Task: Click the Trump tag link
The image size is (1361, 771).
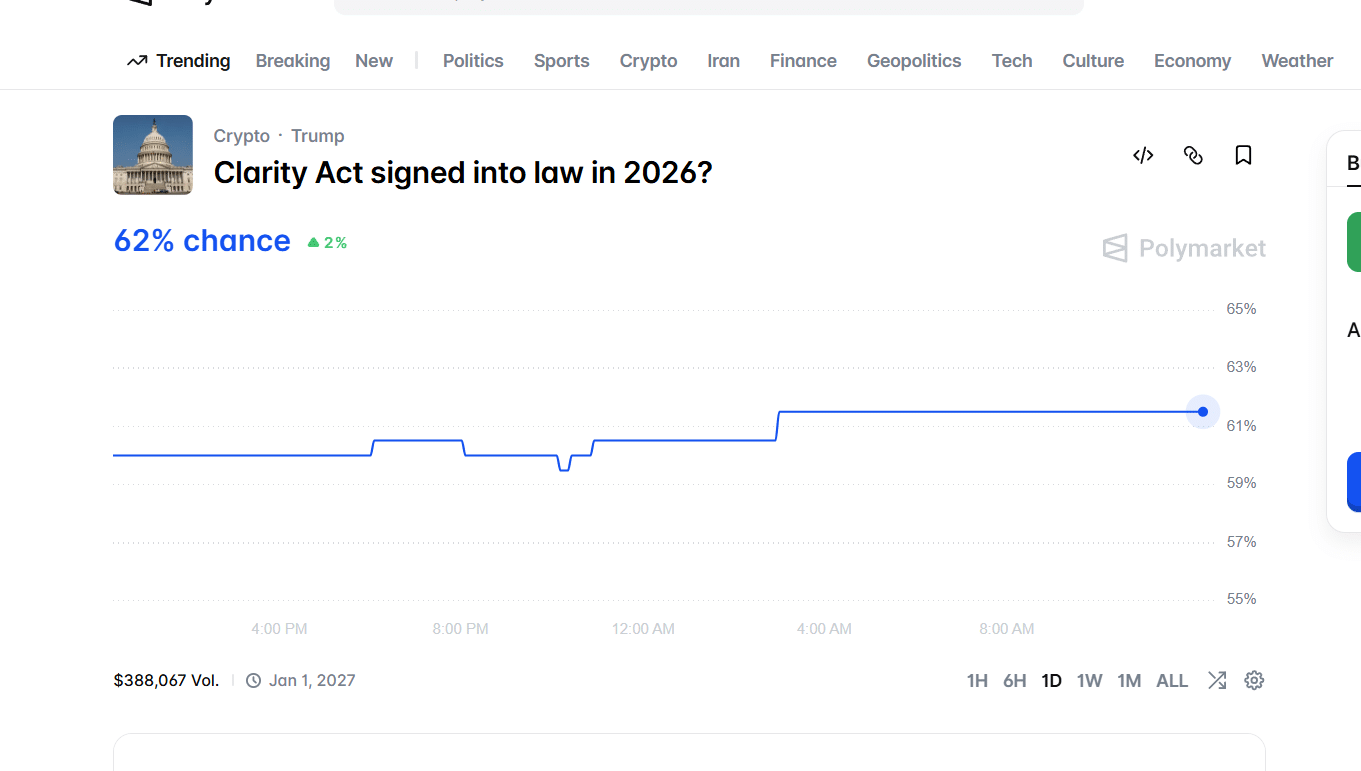Action: coord(317,136)
